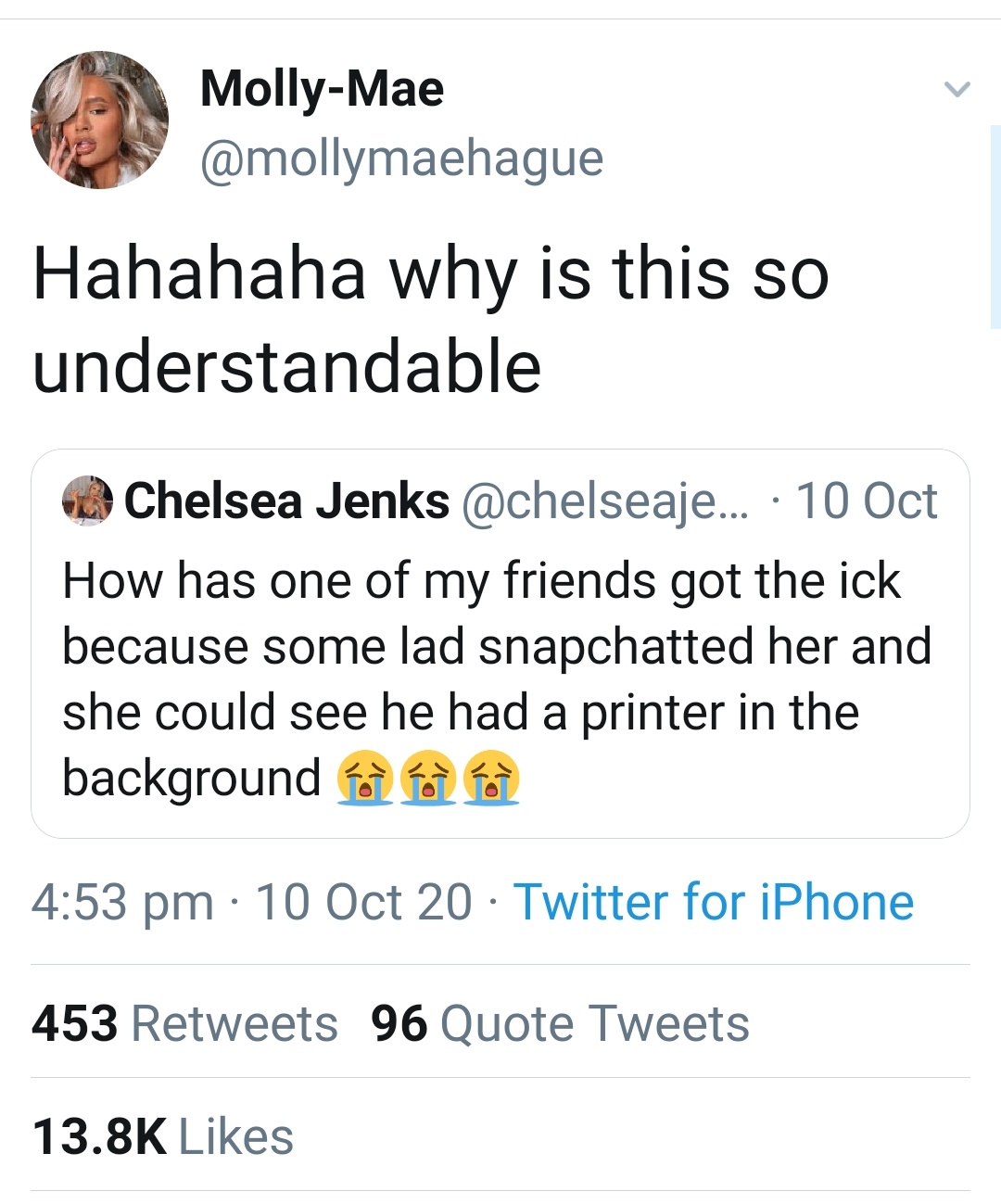
Task: Click Chelsea Jenks' small avatar icon
Action: point(87,501)
